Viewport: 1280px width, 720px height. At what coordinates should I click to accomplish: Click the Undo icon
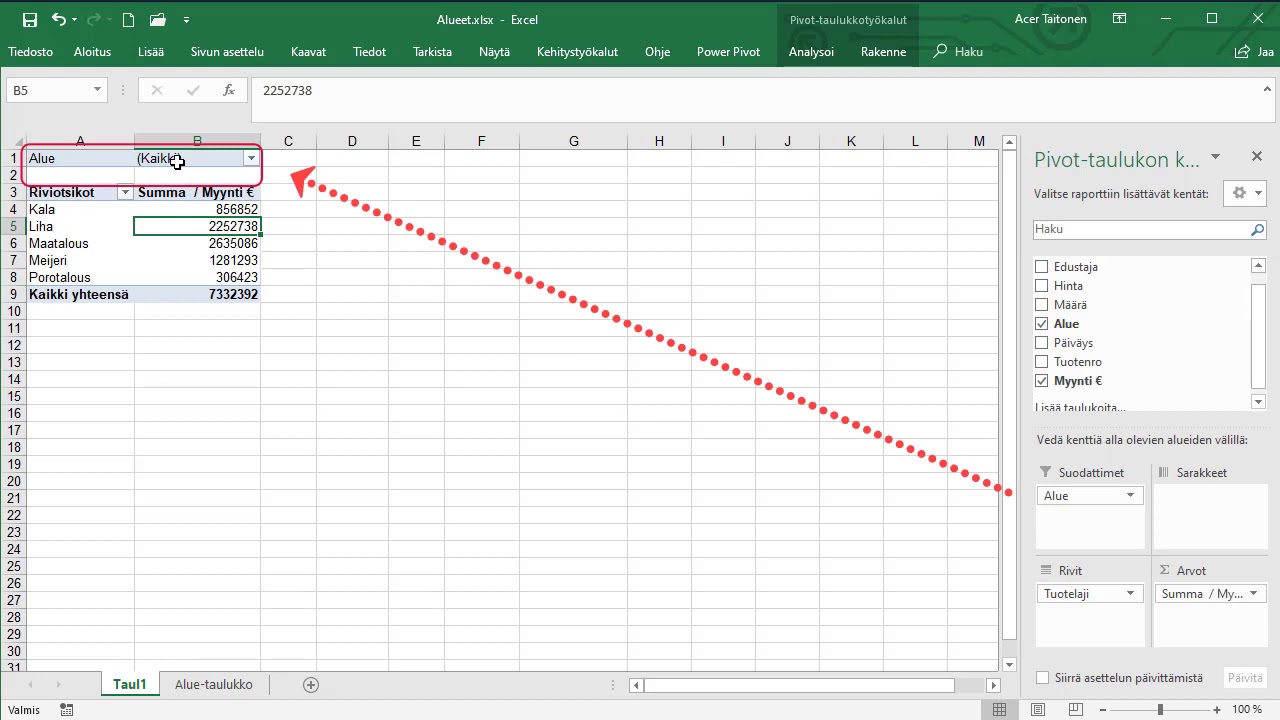coord(59,19)
